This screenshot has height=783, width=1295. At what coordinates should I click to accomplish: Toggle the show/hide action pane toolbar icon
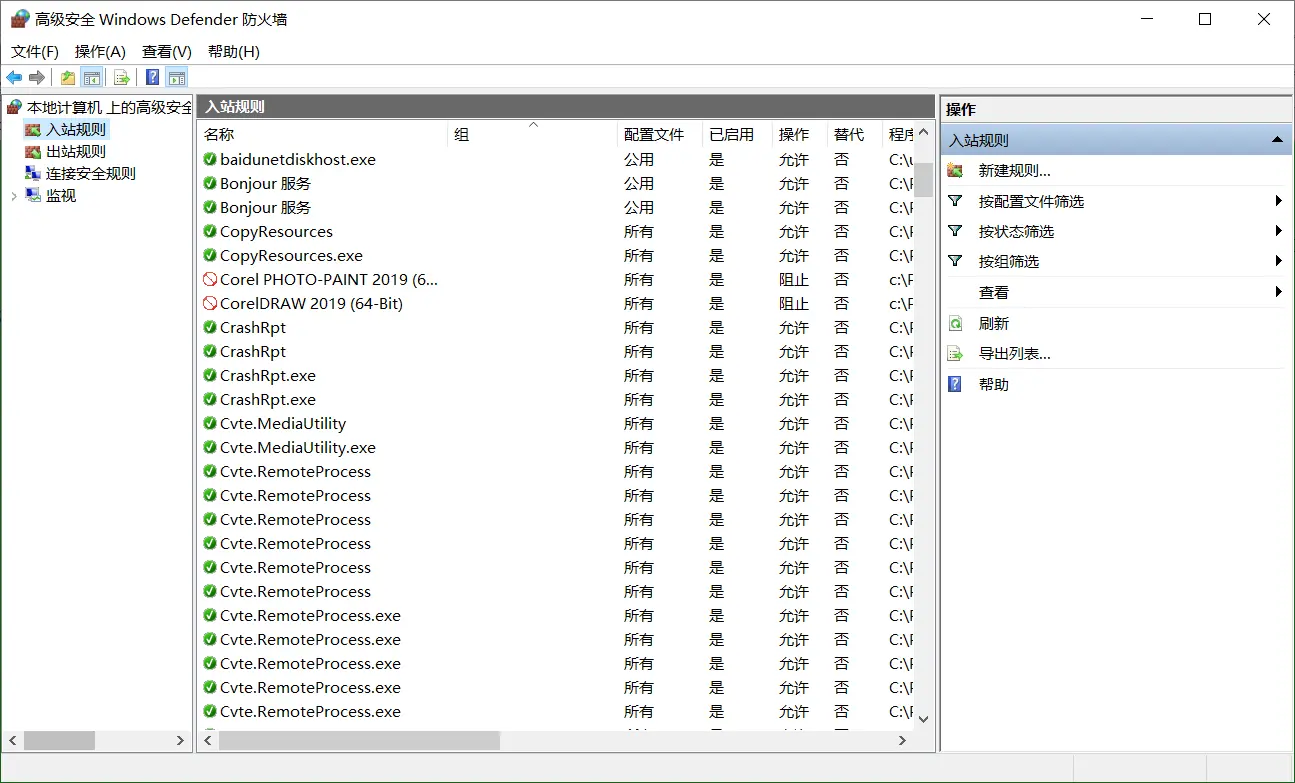click(x=177, y=78)
